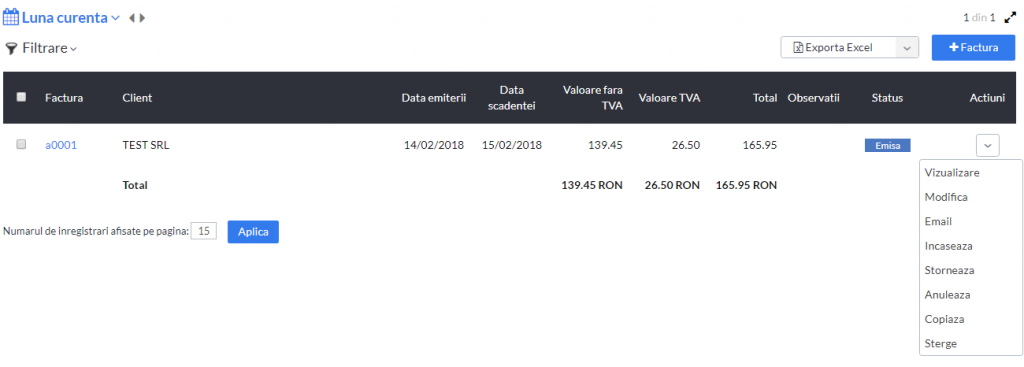Select Incaseaza from the actions list

pyautogui.click(x=949, y=246)
